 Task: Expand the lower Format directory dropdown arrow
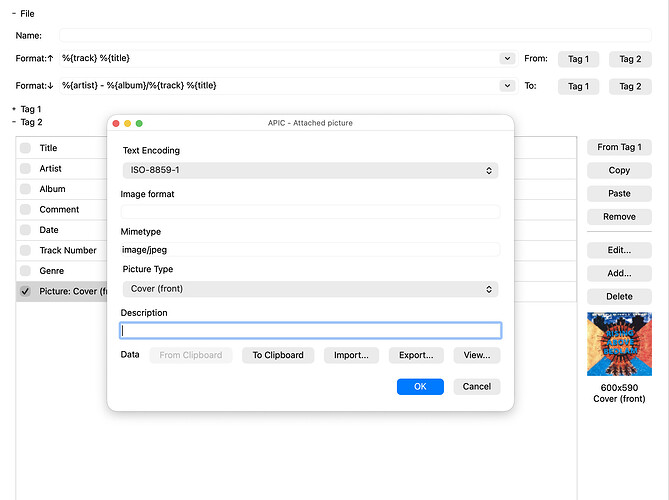(x=507, y=86)
